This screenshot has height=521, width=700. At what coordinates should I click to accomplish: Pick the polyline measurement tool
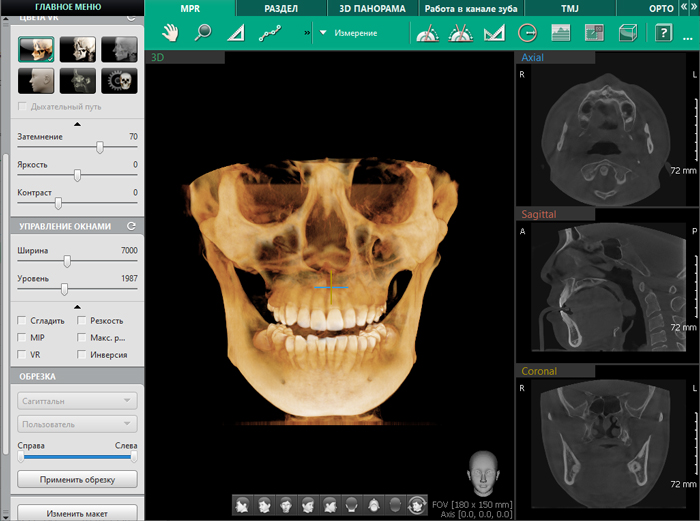tap(268, 33)
